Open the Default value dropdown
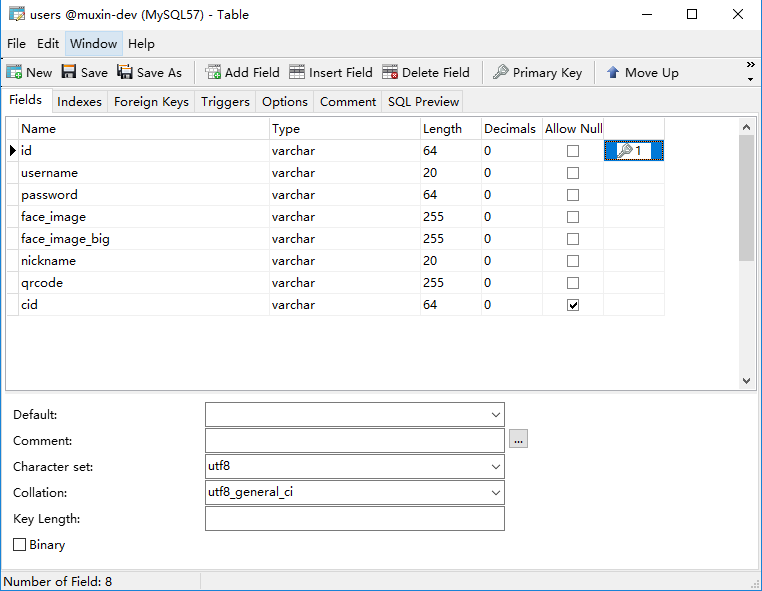 click(x=495, y=415)
